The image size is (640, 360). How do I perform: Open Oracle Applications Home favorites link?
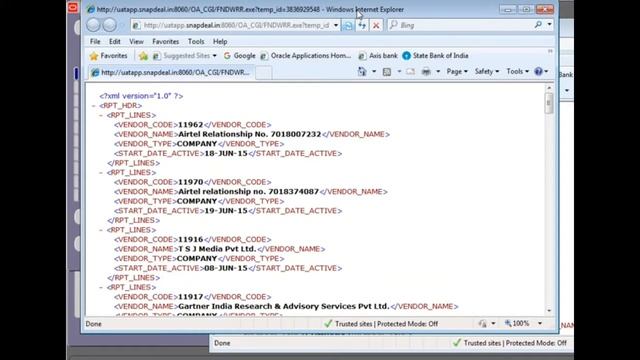306,56
